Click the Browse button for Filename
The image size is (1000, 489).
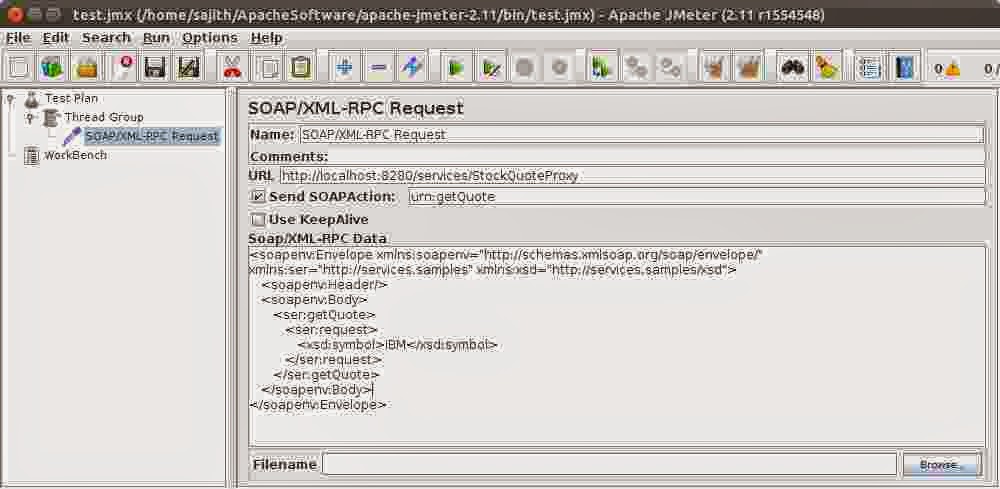(x=941, y=465)
